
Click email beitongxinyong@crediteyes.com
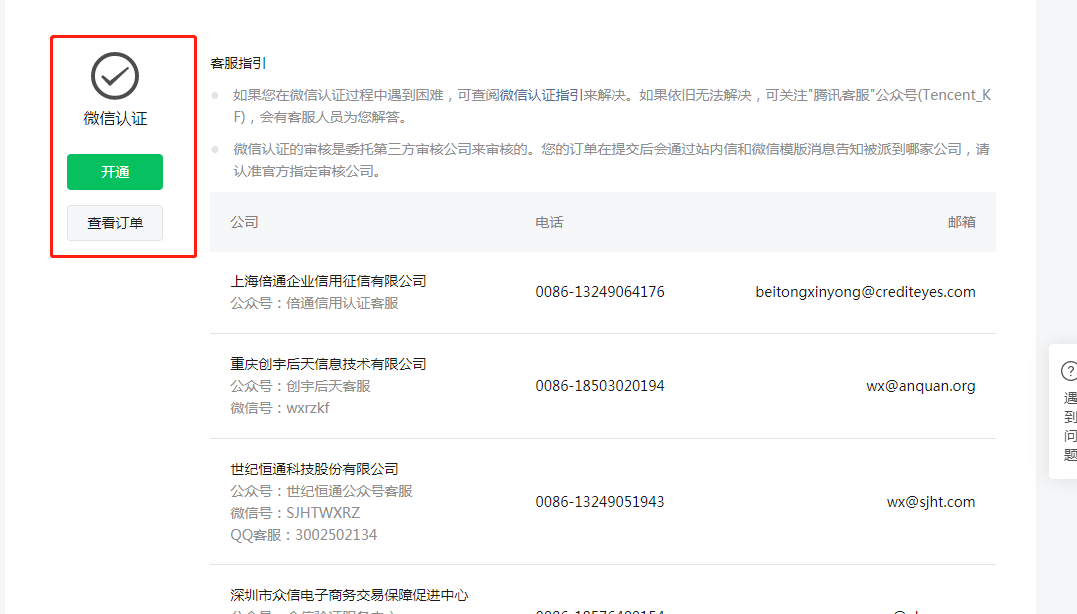865,292
